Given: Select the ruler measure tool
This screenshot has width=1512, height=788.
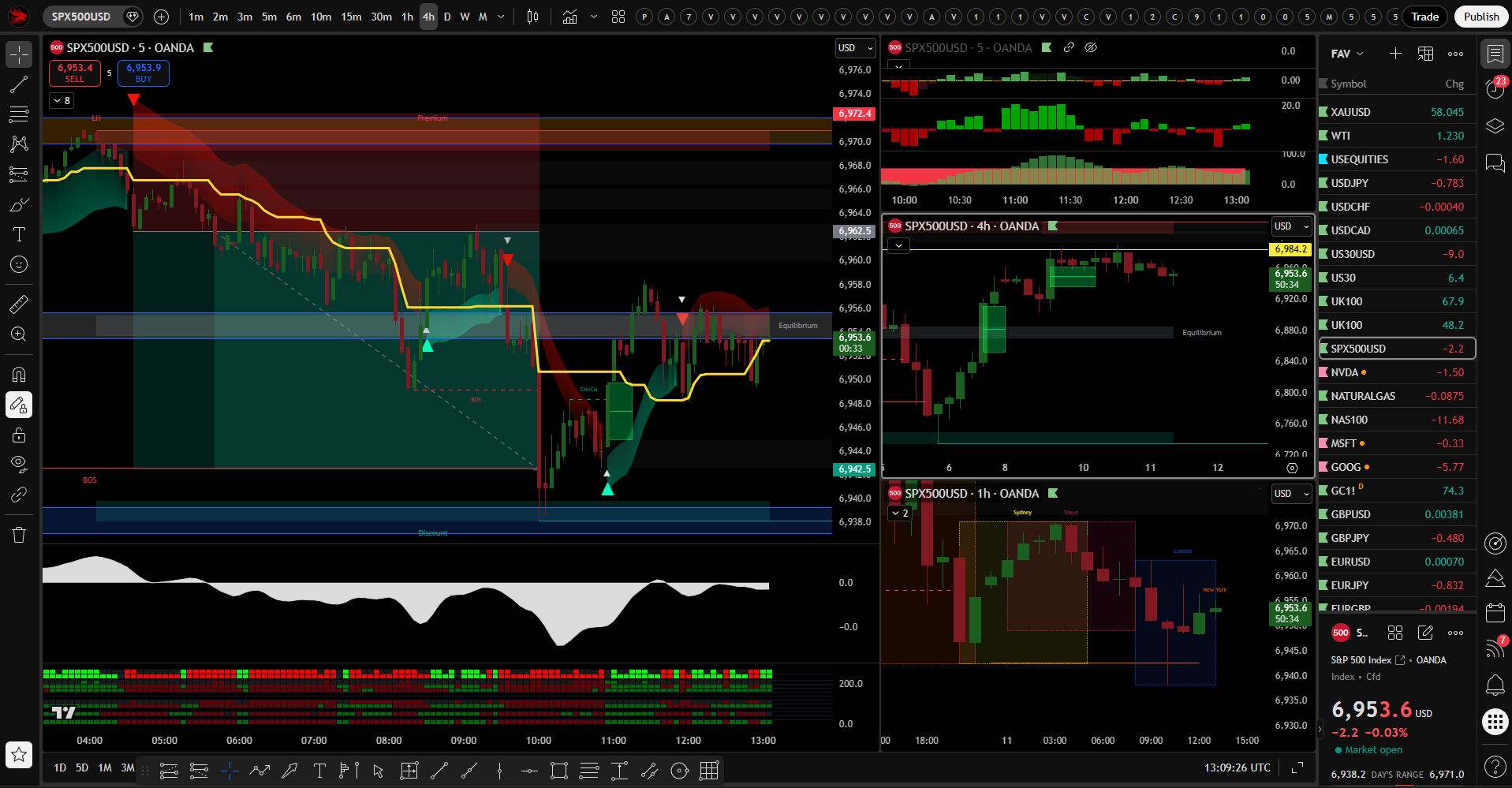Looking at the screenshot, I should coord(19,304).
